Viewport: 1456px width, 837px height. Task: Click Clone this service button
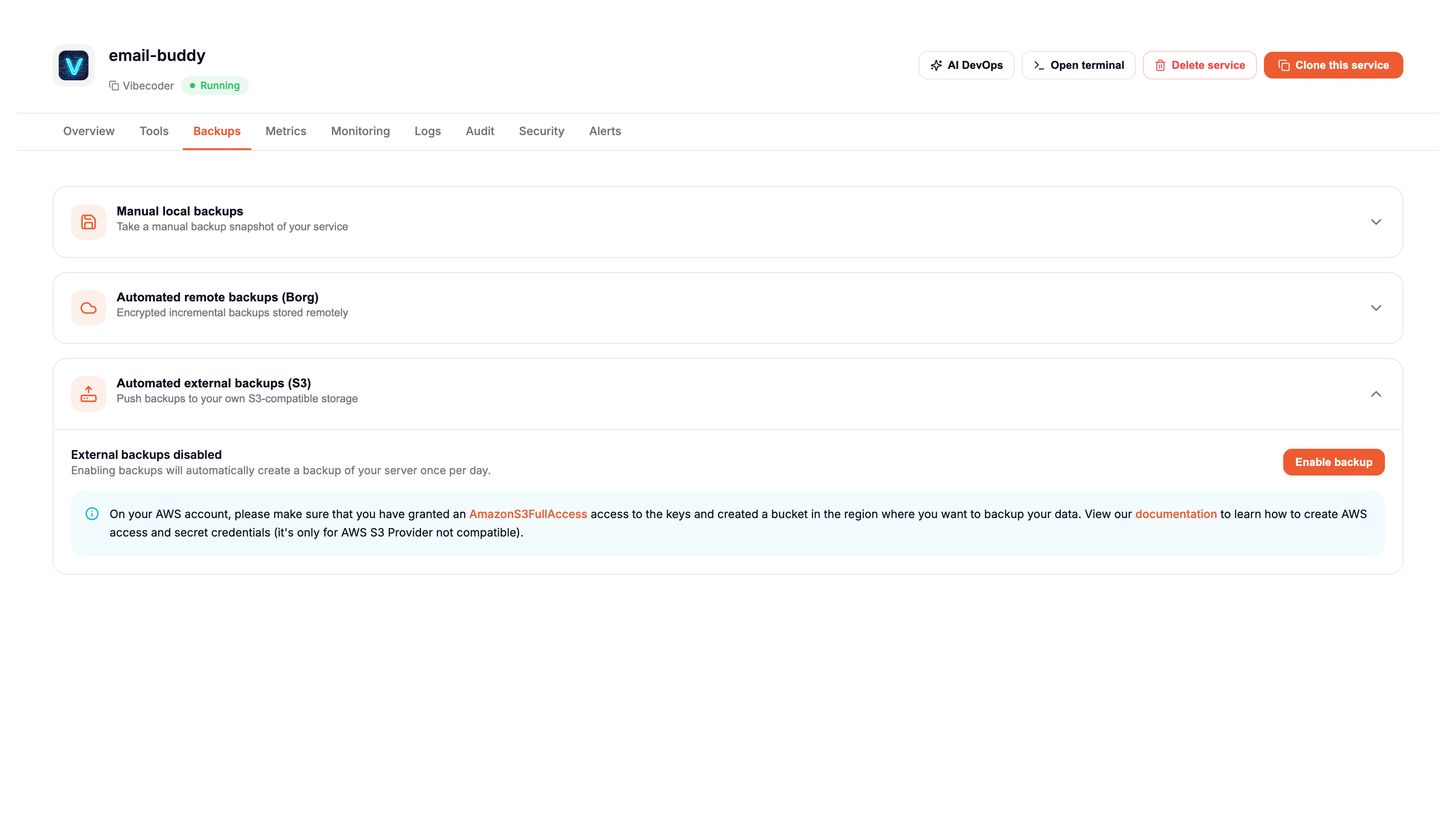click(1333, 65)
